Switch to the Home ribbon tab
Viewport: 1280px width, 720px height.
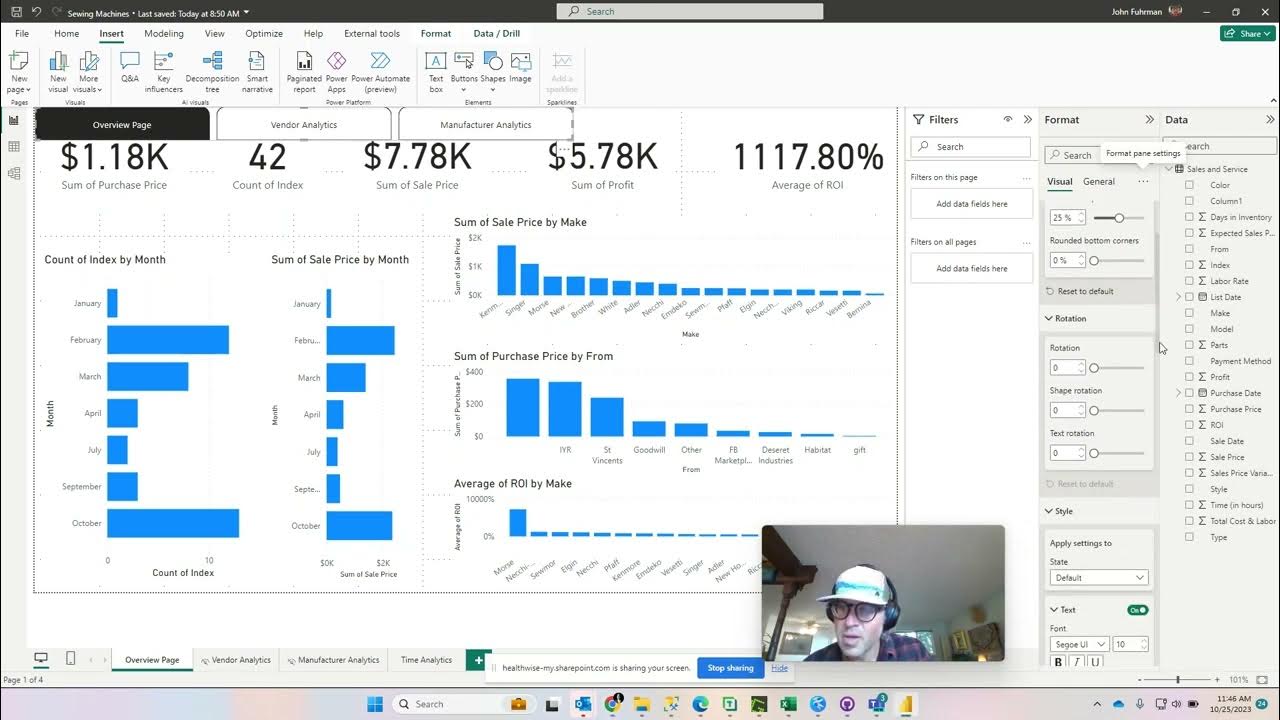point(66,33)
